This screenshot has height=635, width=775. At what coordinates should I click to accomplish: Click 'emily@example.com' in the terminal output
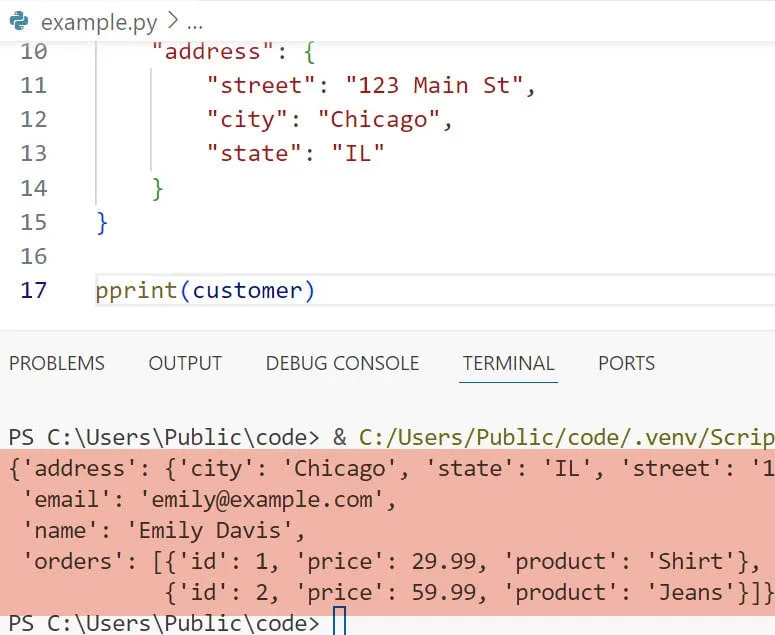(x=259, y=499)
